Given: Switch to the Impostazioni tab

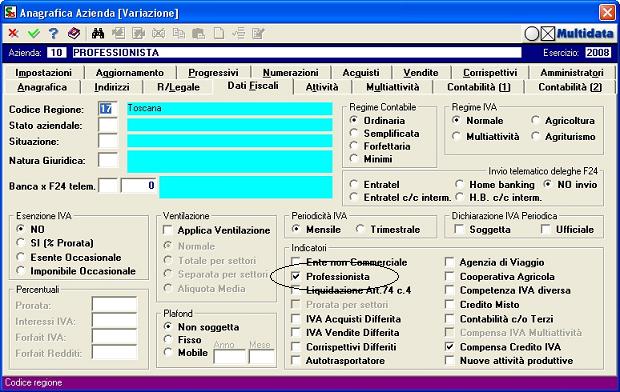Looking at the screenshot, I should tap(43, 73).
